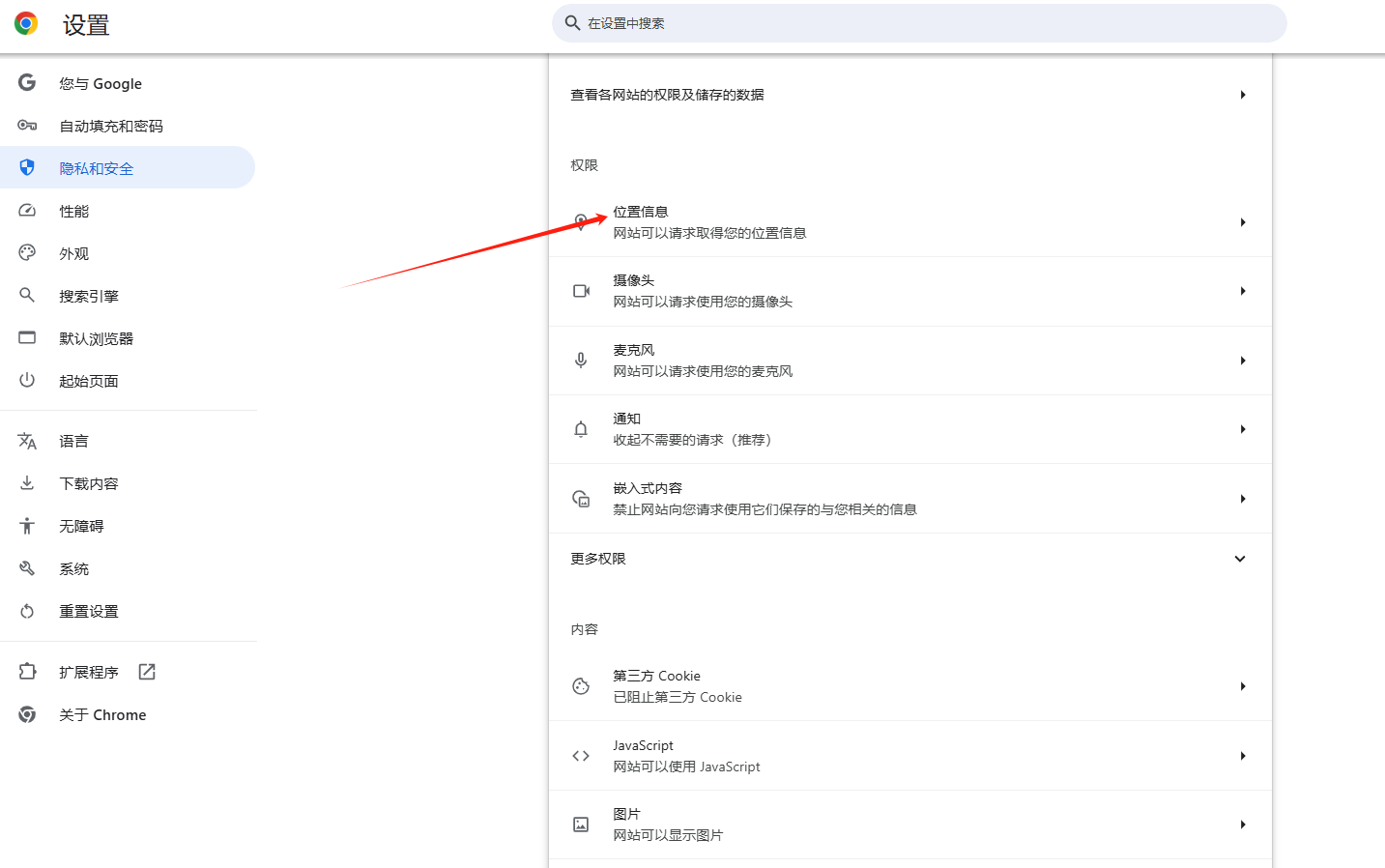Click the arrow on the 通知 row
The height and width of the screenshot is (868, 1385).
point(1243,429)
